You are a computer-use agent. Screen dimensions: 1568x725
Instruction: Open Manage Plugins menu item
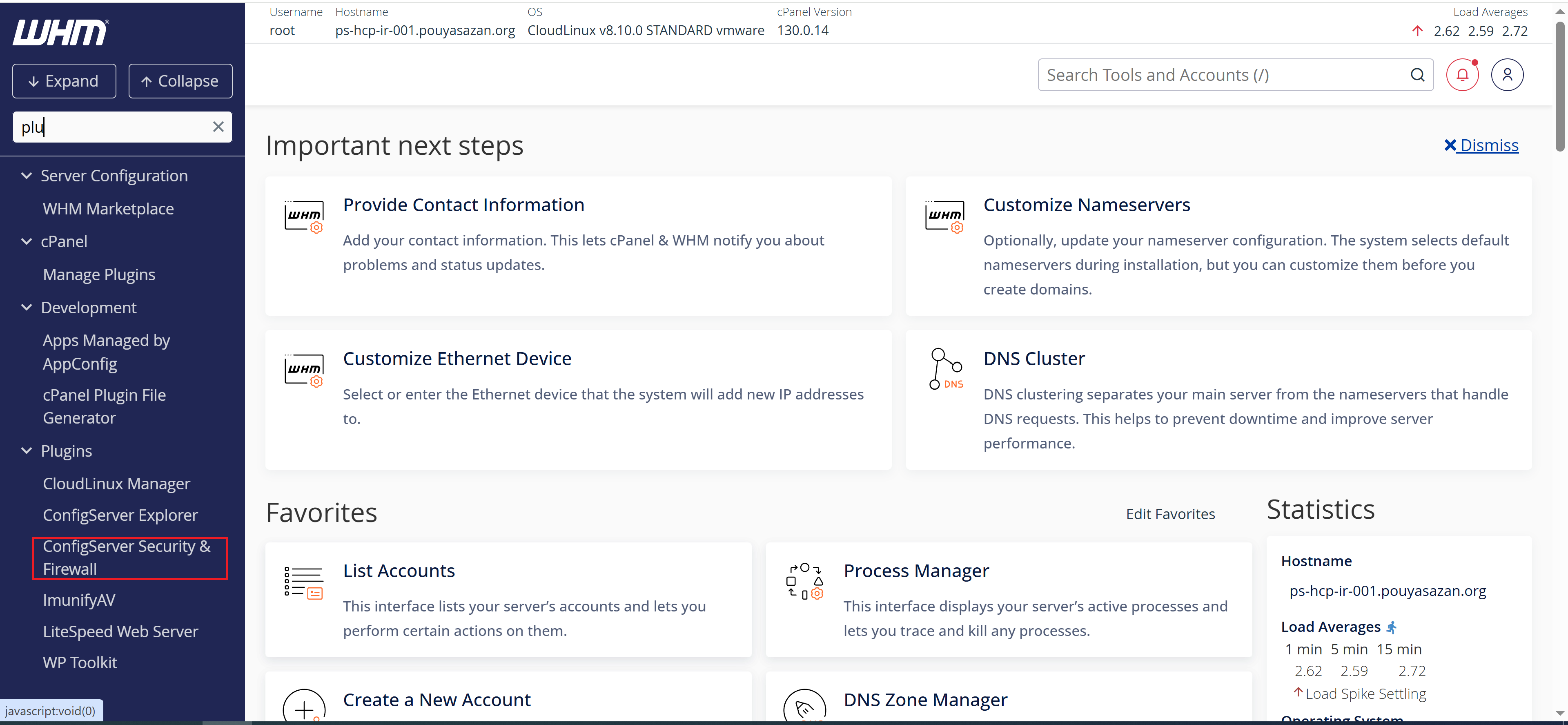point(99,274)
